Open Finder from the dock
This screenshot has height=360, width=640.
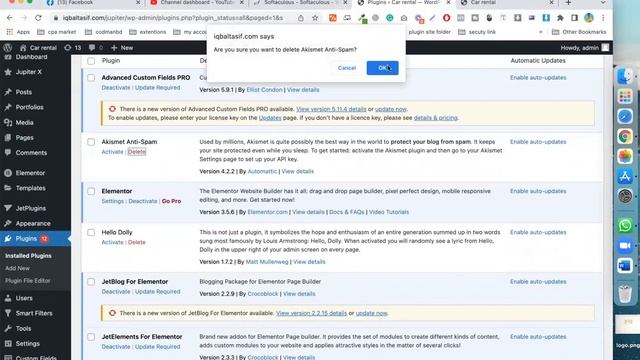pos(624,76)
